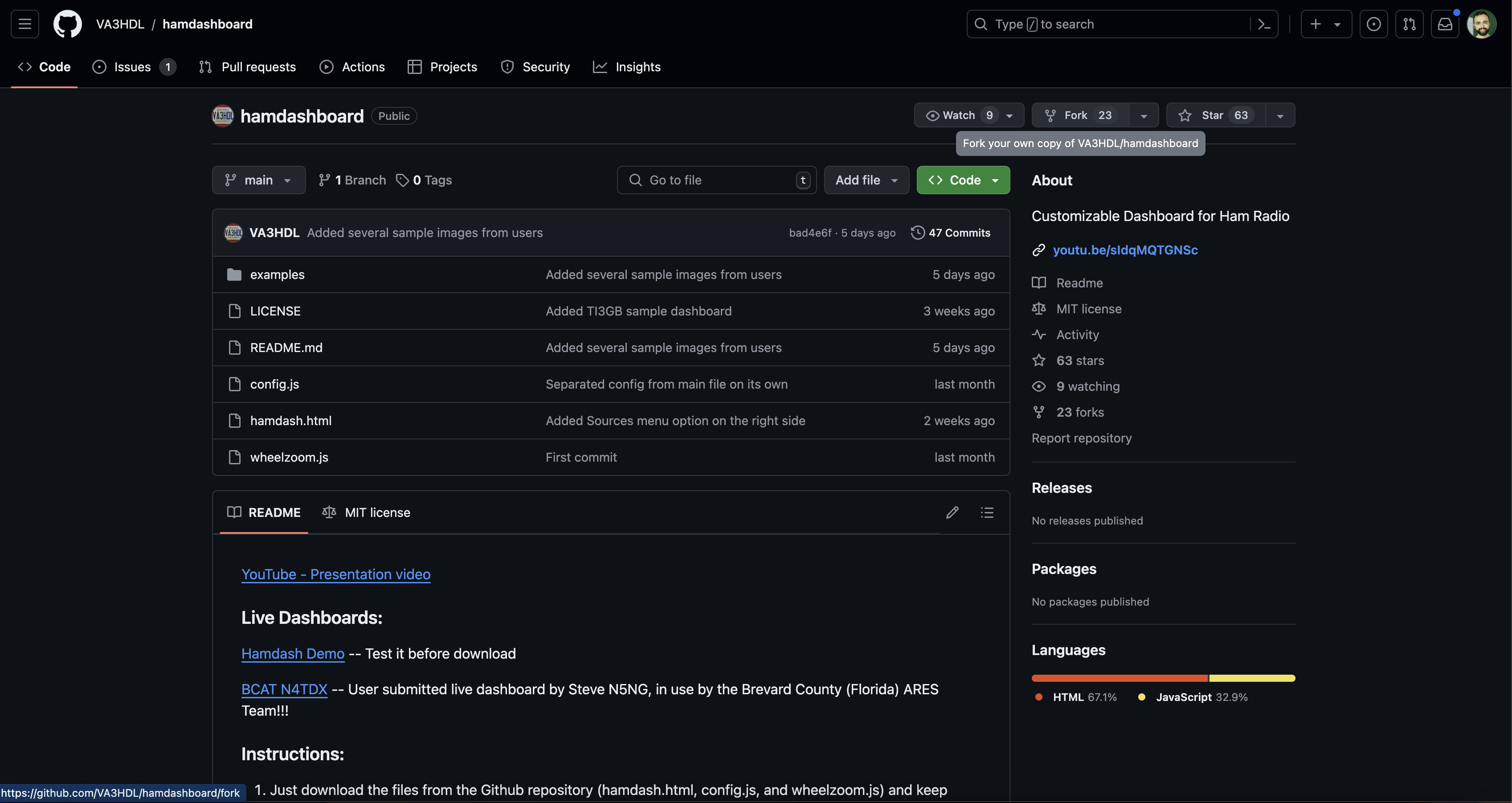Open the Insights tab

click(x=627, y=66)
